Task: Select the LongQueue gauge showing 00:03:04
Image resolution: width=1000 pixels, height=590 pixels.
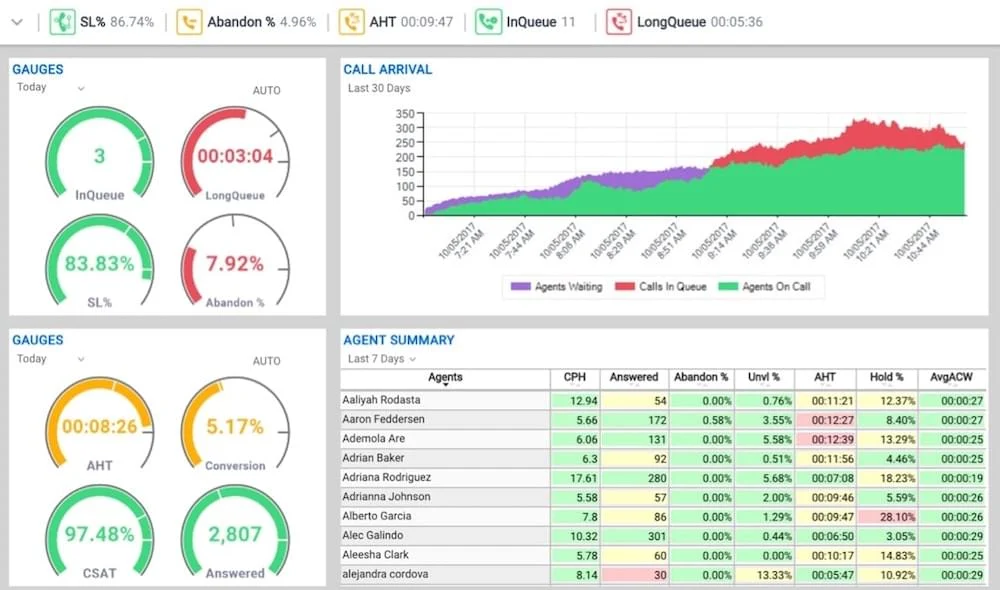Action: 235,155
